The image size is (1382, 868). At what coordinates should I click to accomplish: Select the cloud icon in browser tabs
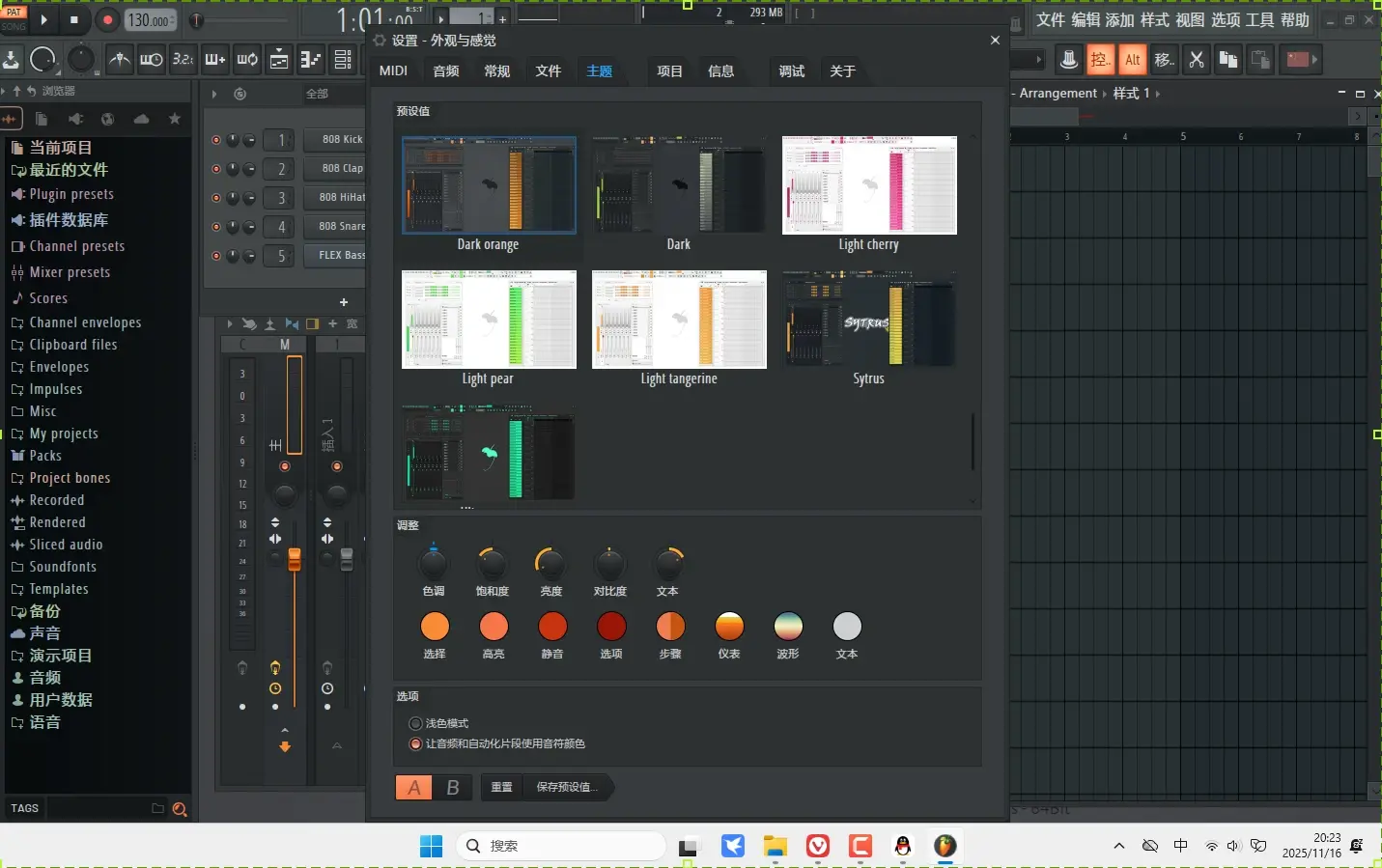tap(141, 119)
